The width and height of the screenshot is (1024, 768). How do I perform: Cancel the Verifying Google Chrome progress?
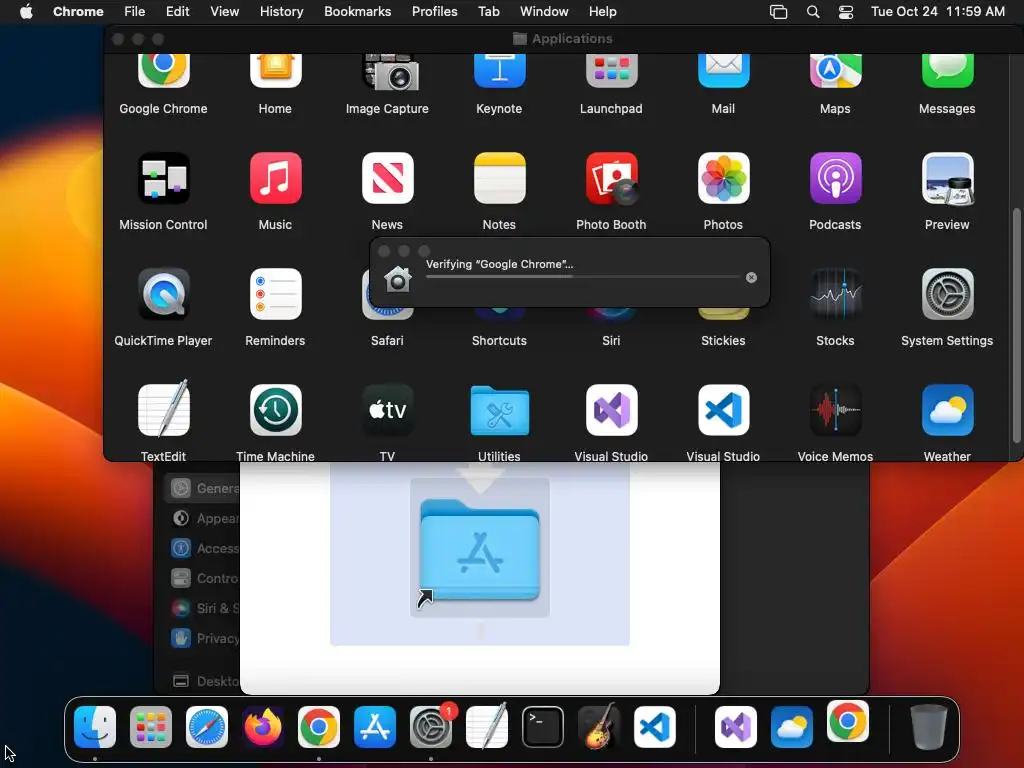point(752,278)
